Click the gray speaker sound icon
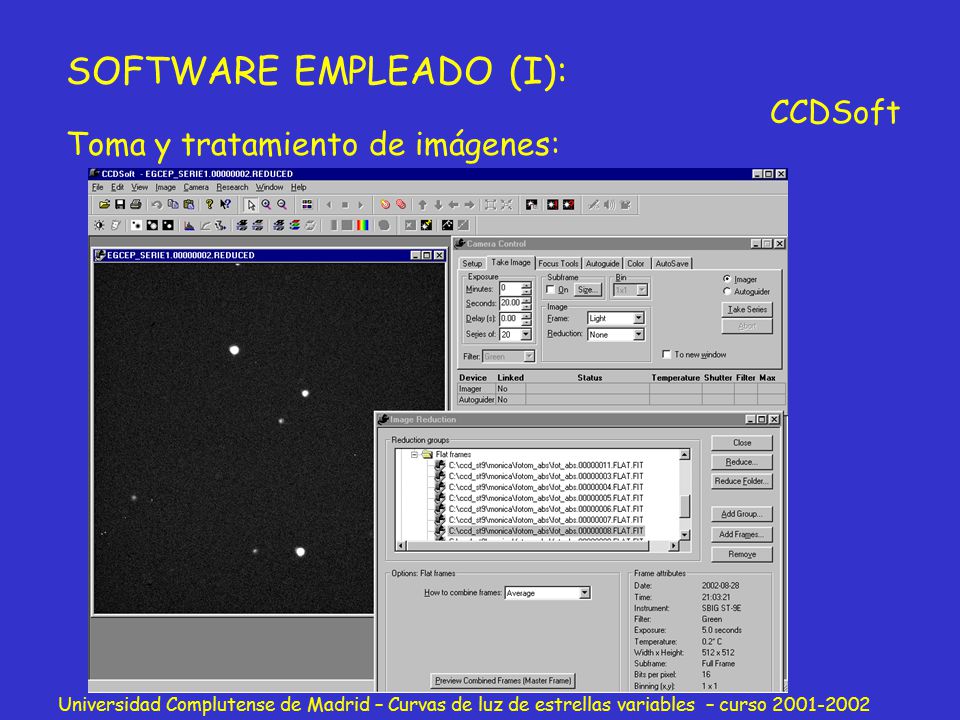The height and width of the screenshot is (720, 960). (x=609, y=204)
